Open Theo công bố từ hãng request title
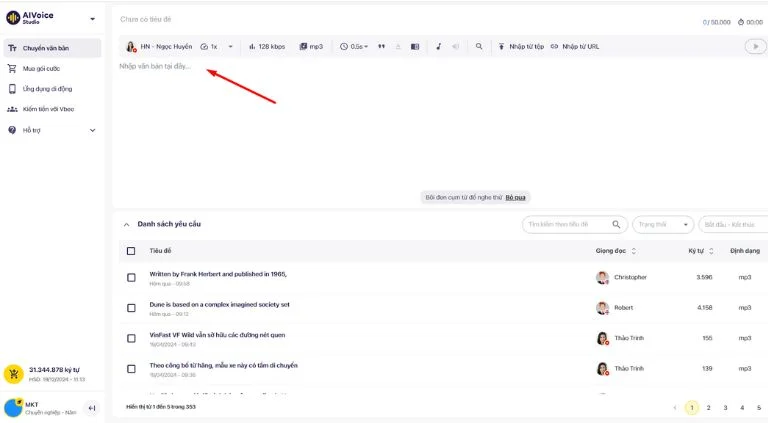 pos(223,365)
